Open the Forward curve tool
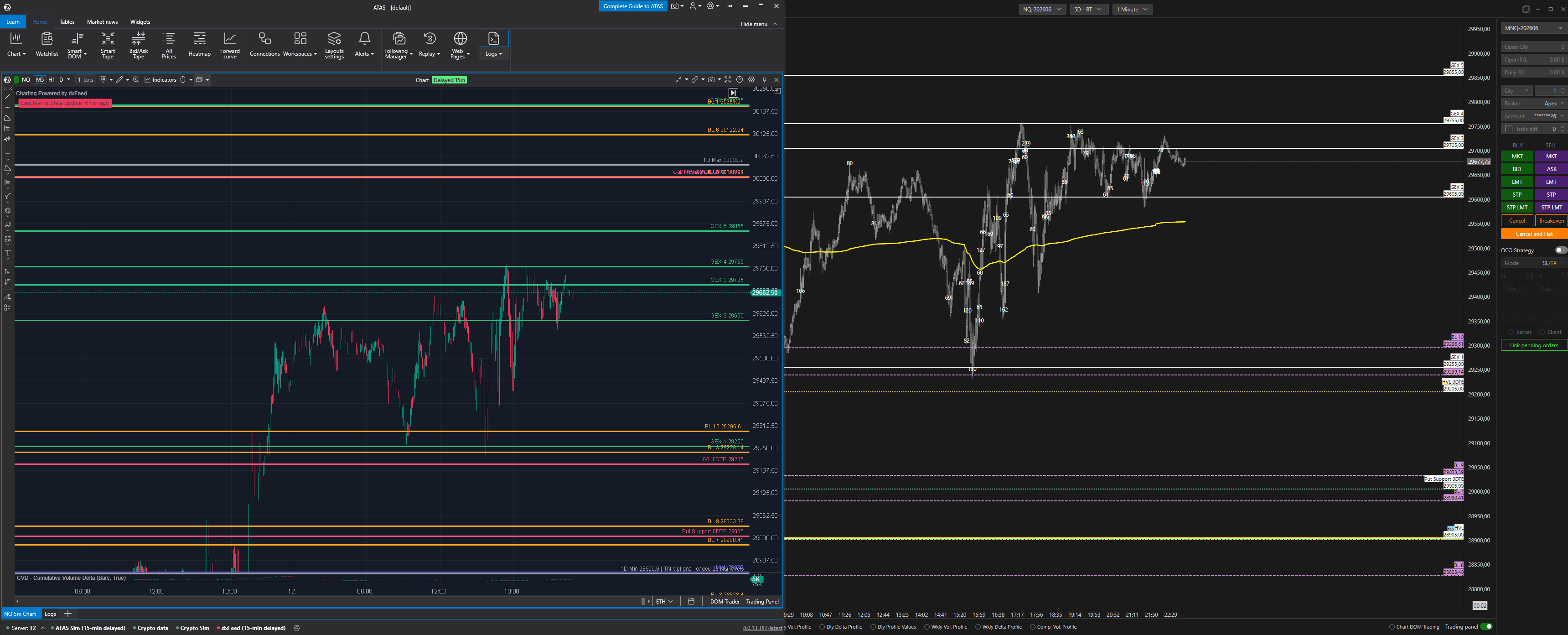The image size is (1568, 635). (230, 44)
